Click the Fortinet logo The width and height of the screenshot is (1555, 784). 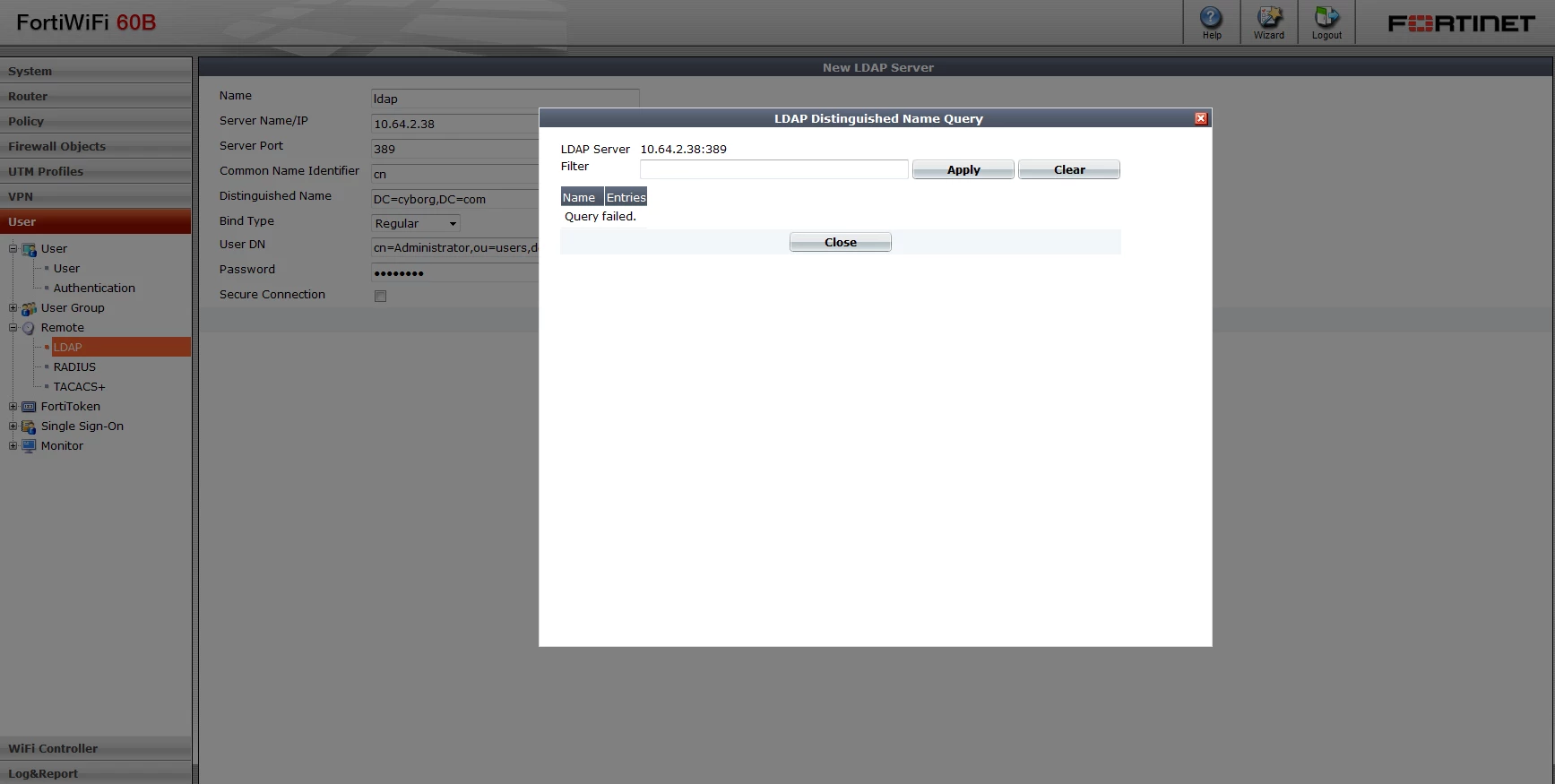[1461, 23]
